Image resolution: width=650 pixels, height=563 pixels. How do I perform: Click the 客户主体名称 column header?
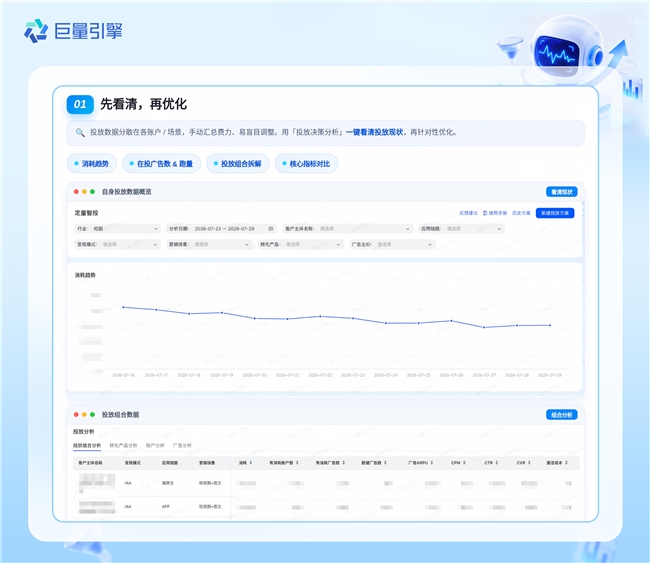90,463
